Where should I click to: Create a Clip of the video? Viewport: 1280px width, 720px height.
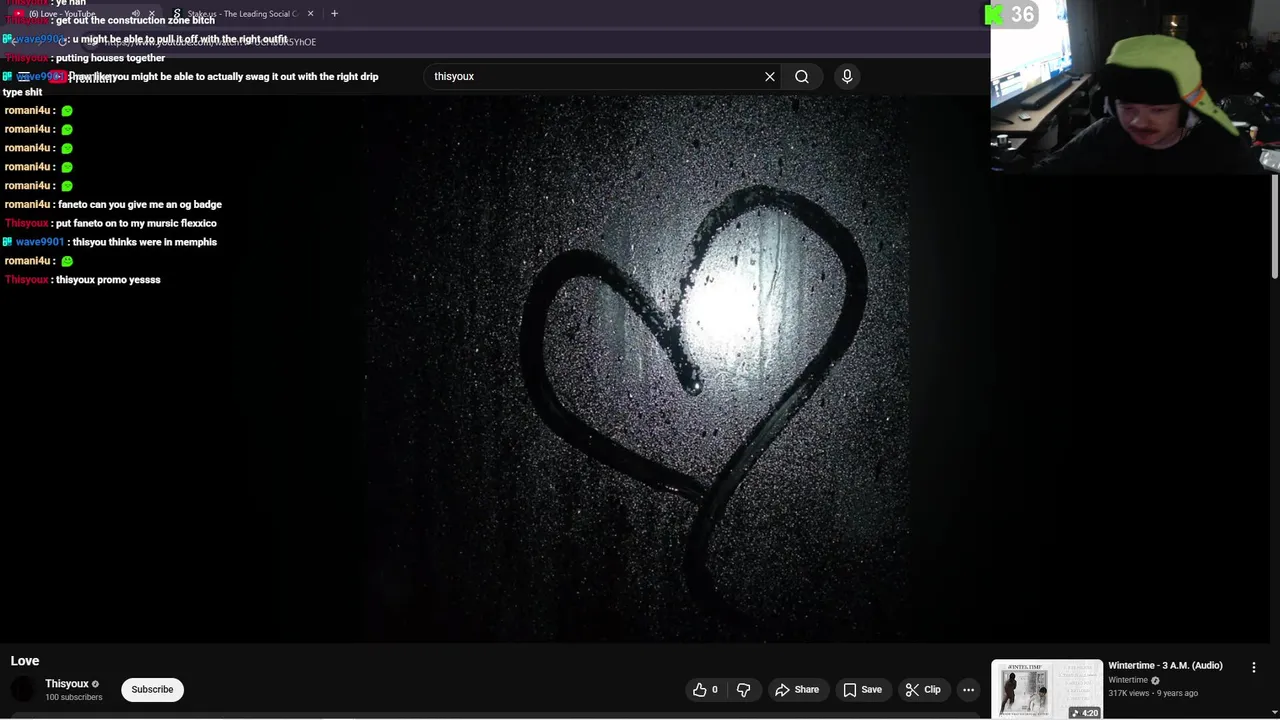coord(923,689)
